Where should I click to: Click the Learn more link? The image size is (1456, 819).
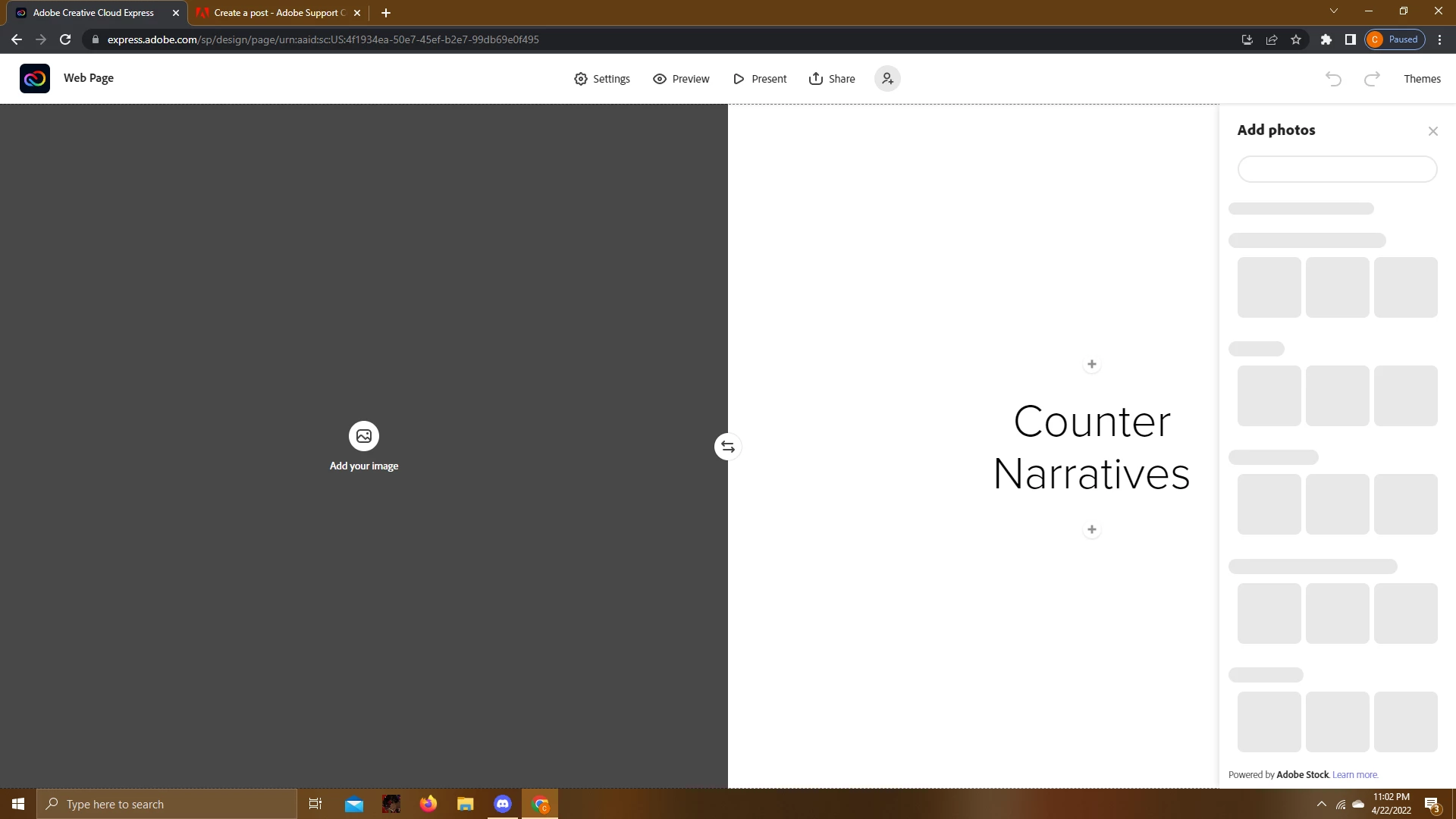(1355, 775)
